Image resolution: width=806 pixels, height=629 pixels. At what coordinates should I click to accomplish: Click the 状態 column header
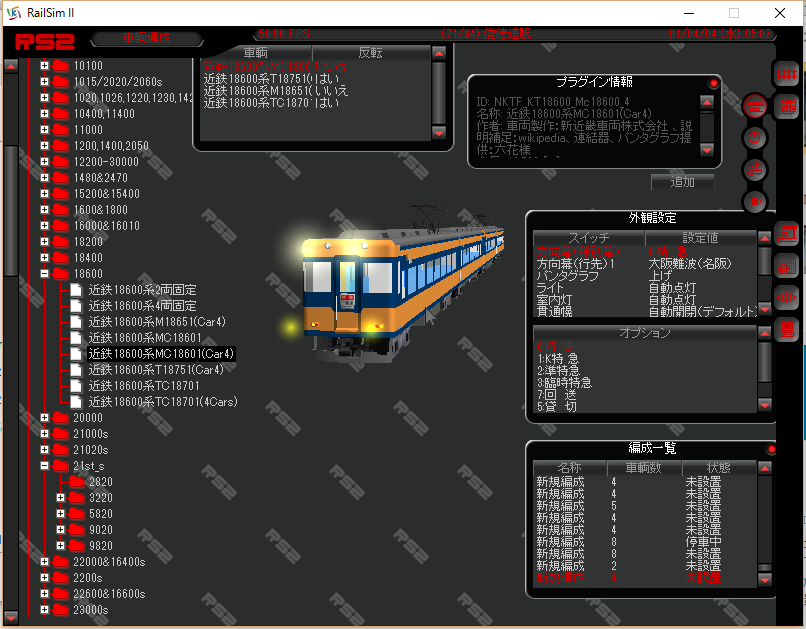(x=719, y=468)
